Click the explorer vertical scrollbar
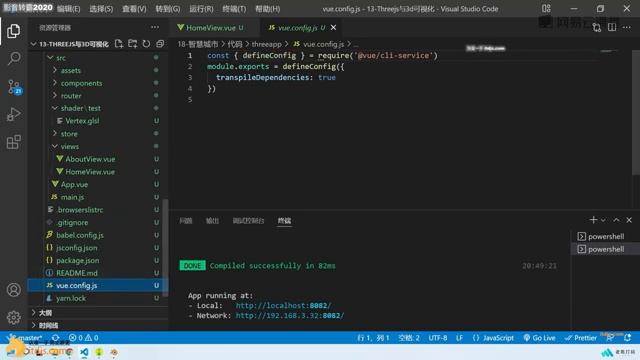This screenshot has height=360, width=640. pos(165,247)
